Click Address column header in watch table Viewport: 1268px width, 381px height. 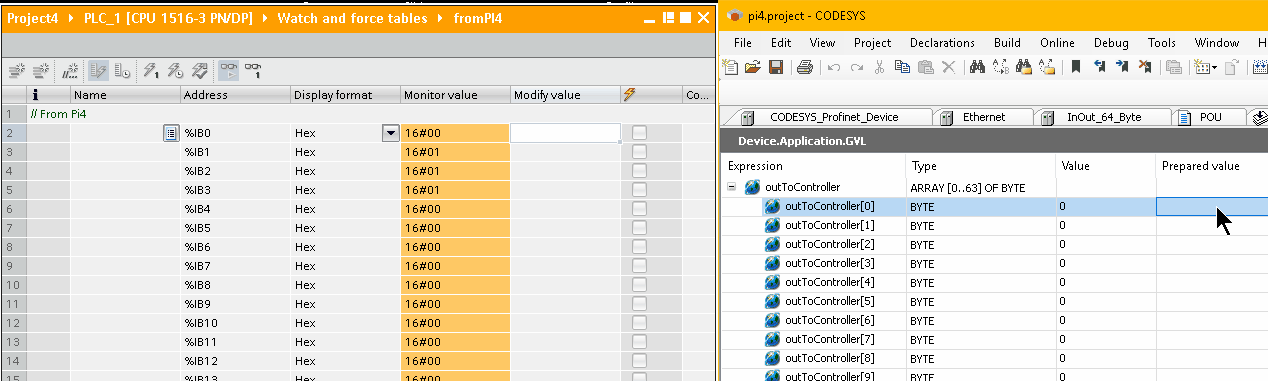tap(235, 95)
